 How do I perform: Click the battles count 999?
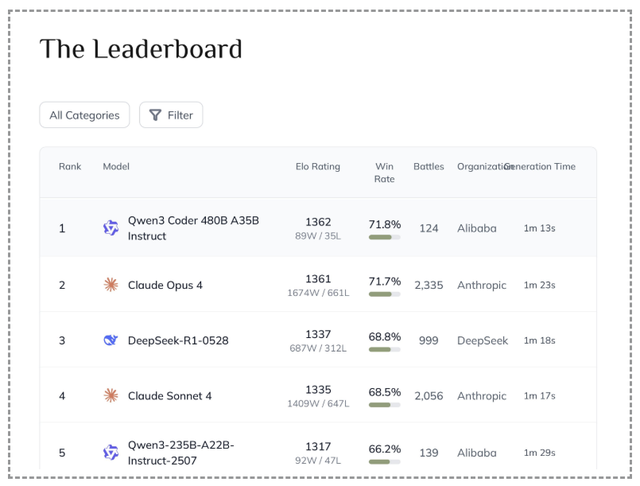point(429,340)
